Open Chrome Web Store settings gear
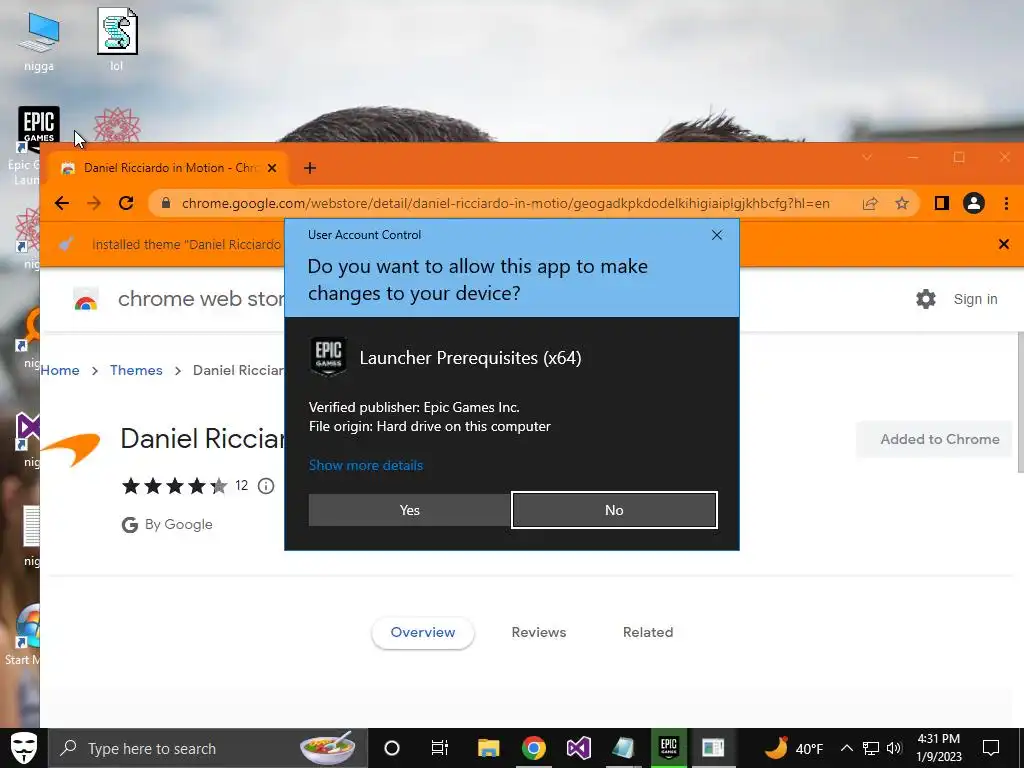The image size is (1024, 768). 925,299
